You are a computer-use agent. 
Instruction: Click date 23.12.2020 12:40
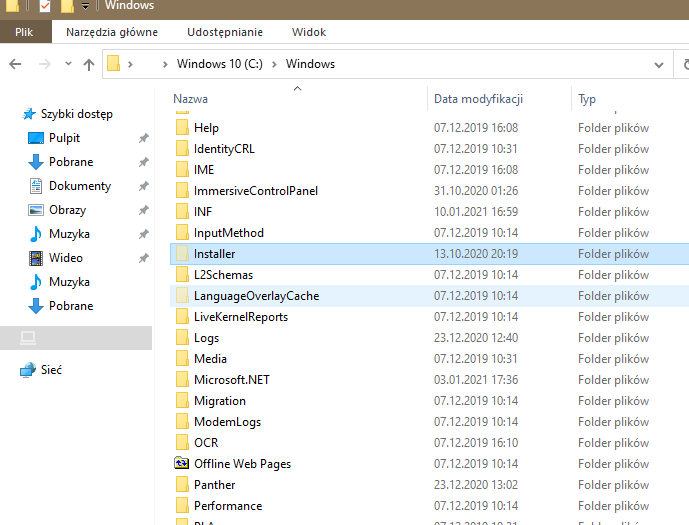[x=476, y=338]
